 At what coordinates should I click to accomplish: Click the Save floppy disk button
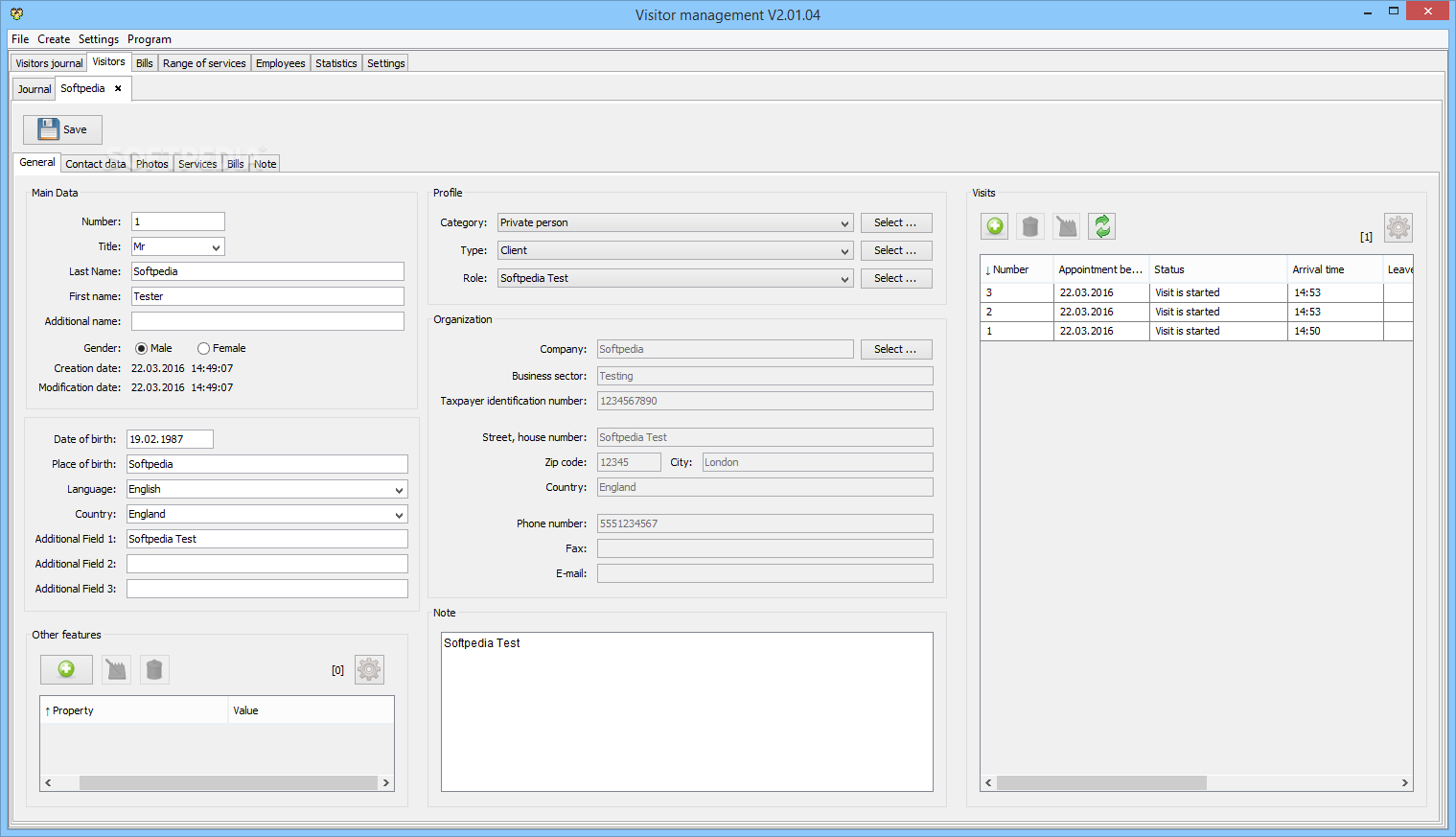[x=62, y=129]
